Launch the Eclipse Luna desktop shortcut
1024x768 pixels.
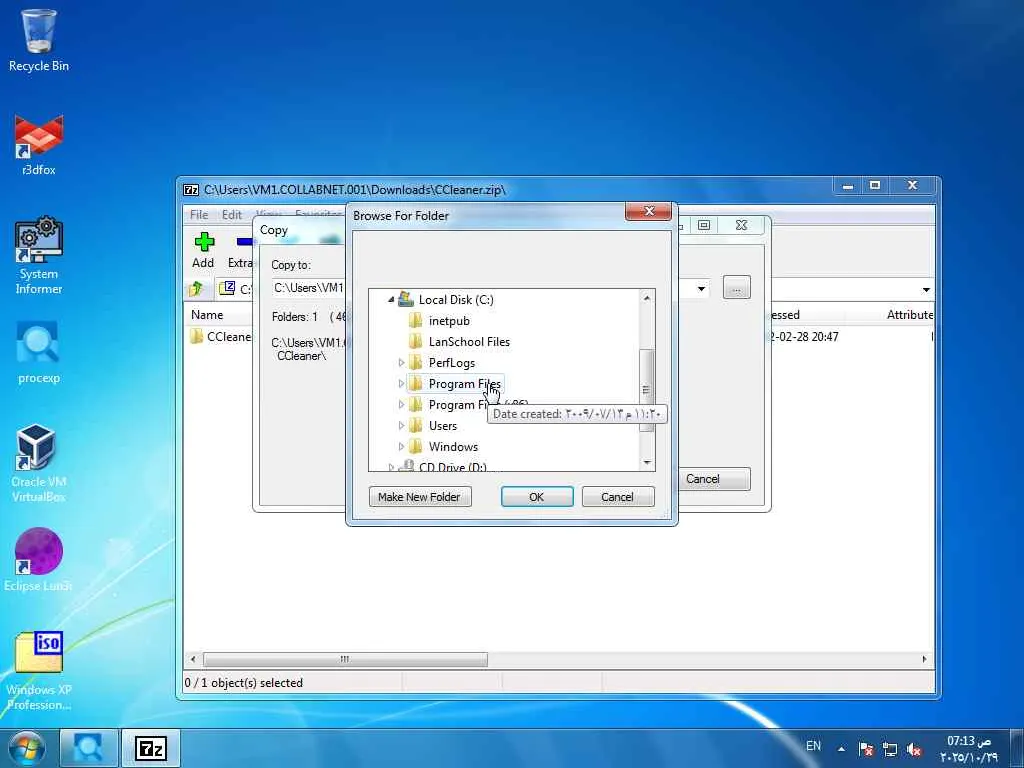point(39,559)
